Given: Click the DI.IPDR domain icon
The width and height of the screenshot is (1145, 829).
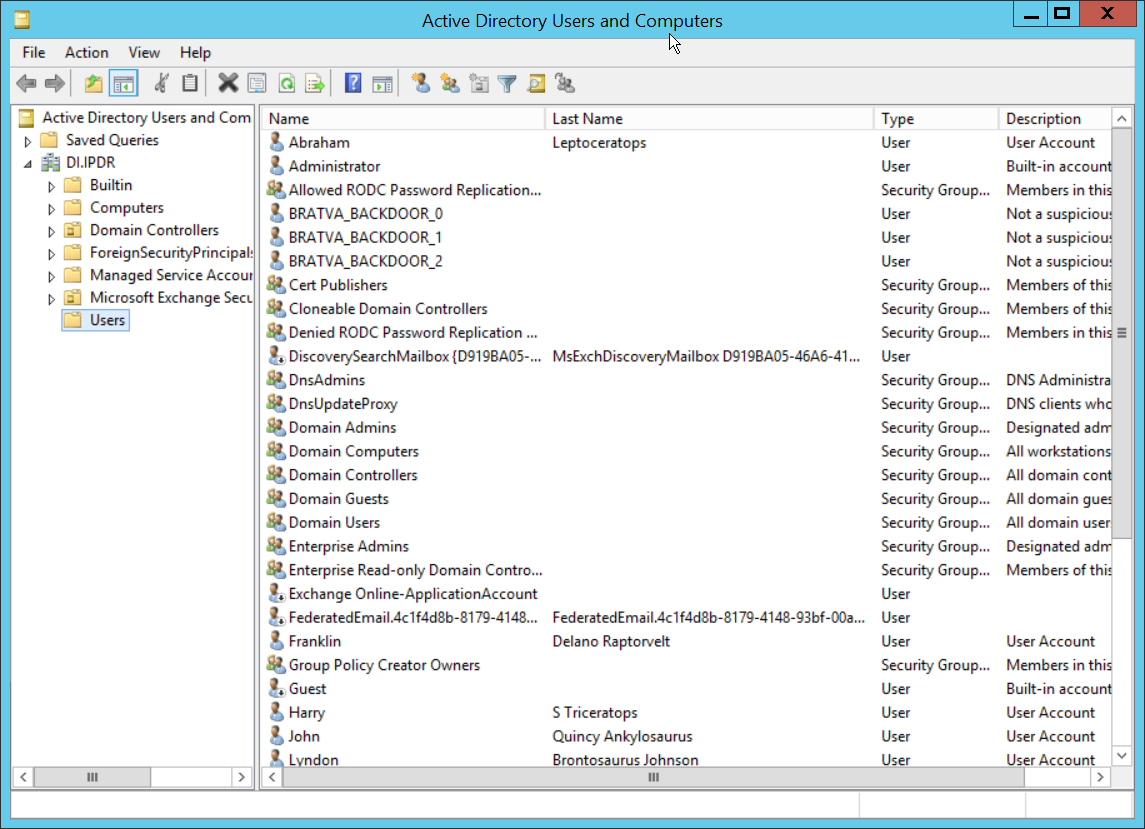Looking at the screenshot, I should click(50, 162).
